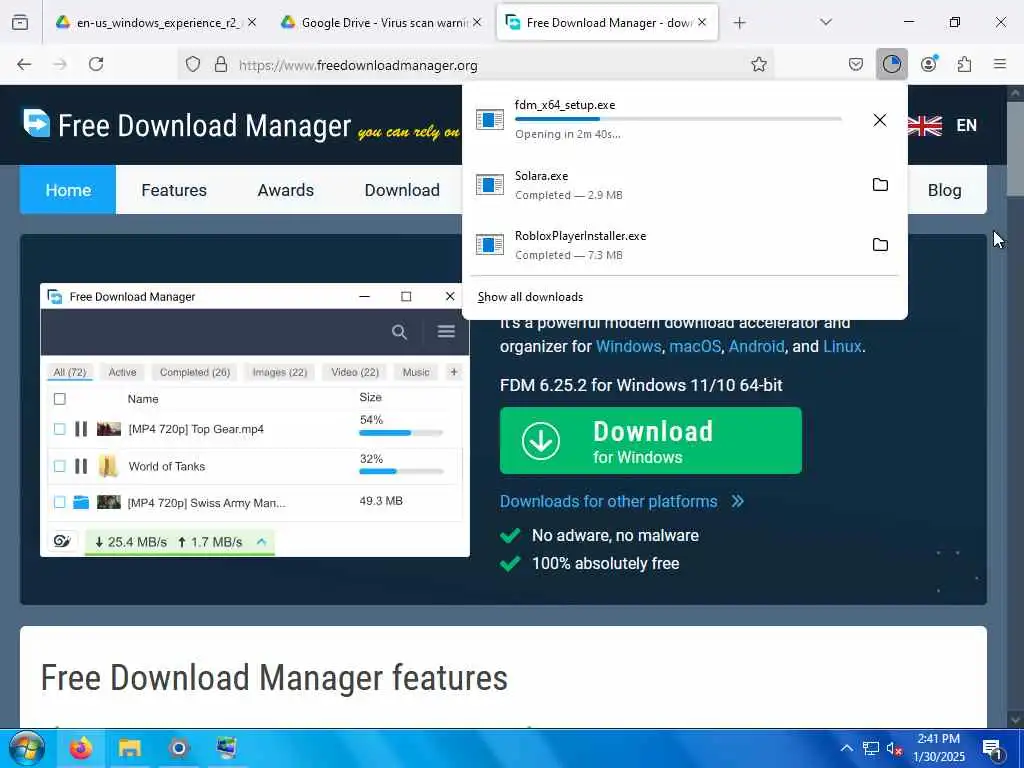Click muted volume tray icon
The image size is (1024, 768).
pyautogui.click(x=894, y=749)
